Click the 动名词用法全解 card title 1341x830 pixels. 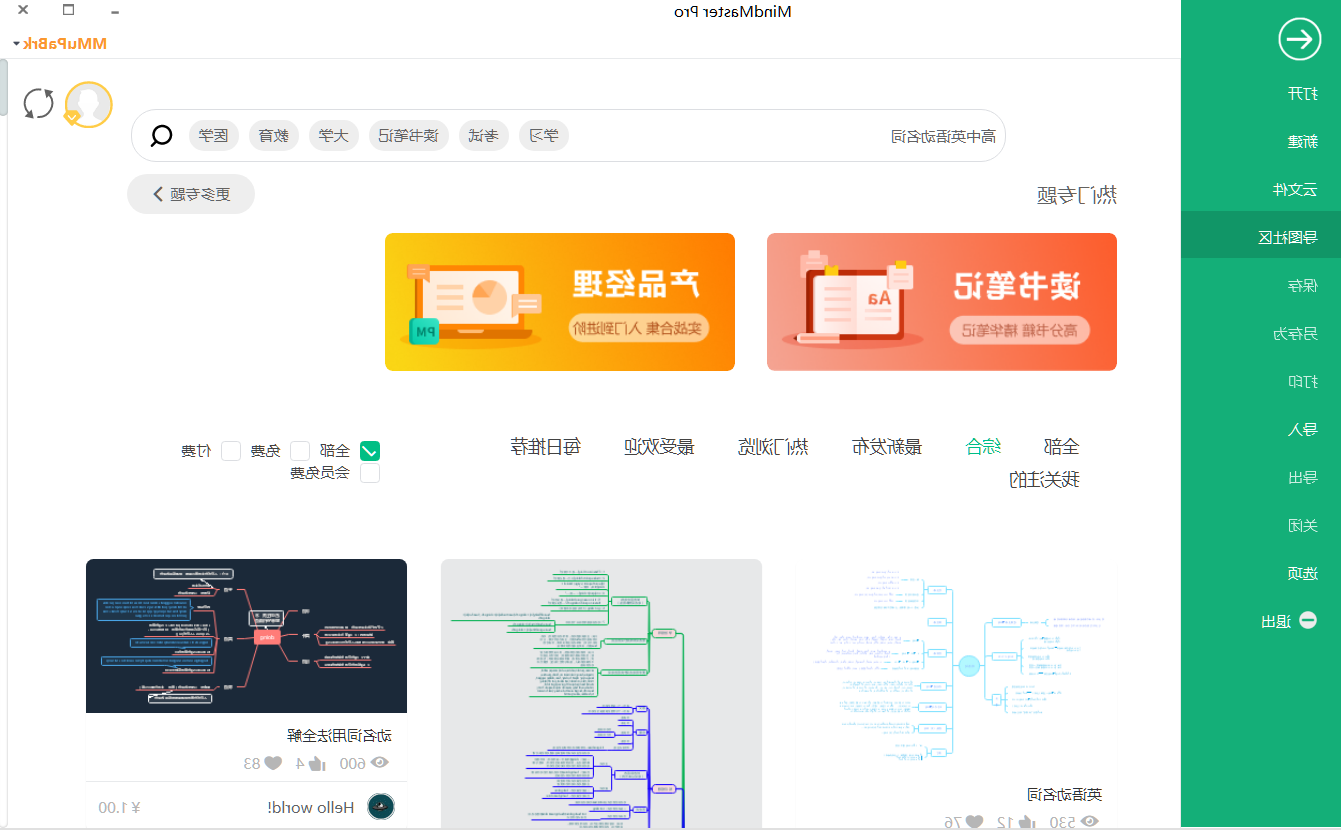[340, 735]
